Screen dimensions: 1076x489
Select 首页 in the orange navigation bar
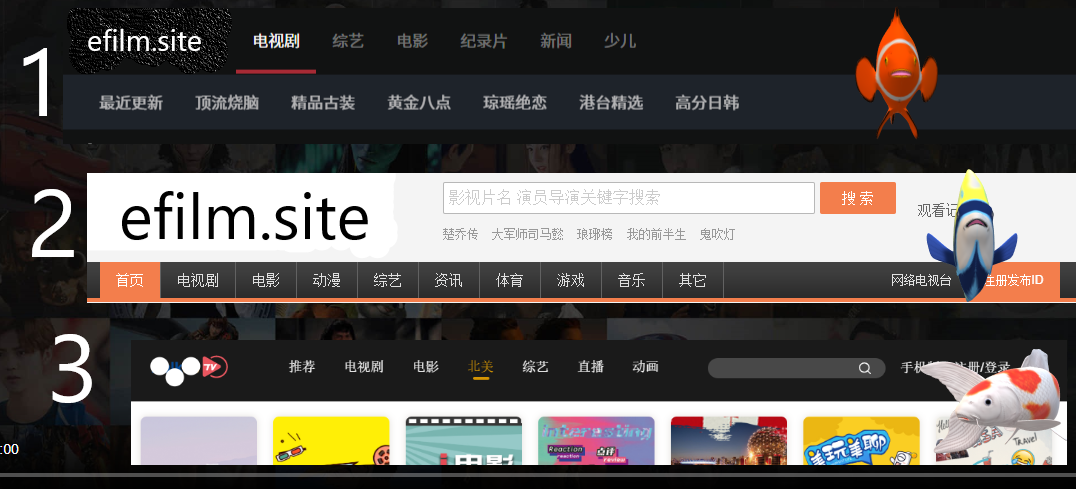(x=129, y=281)
